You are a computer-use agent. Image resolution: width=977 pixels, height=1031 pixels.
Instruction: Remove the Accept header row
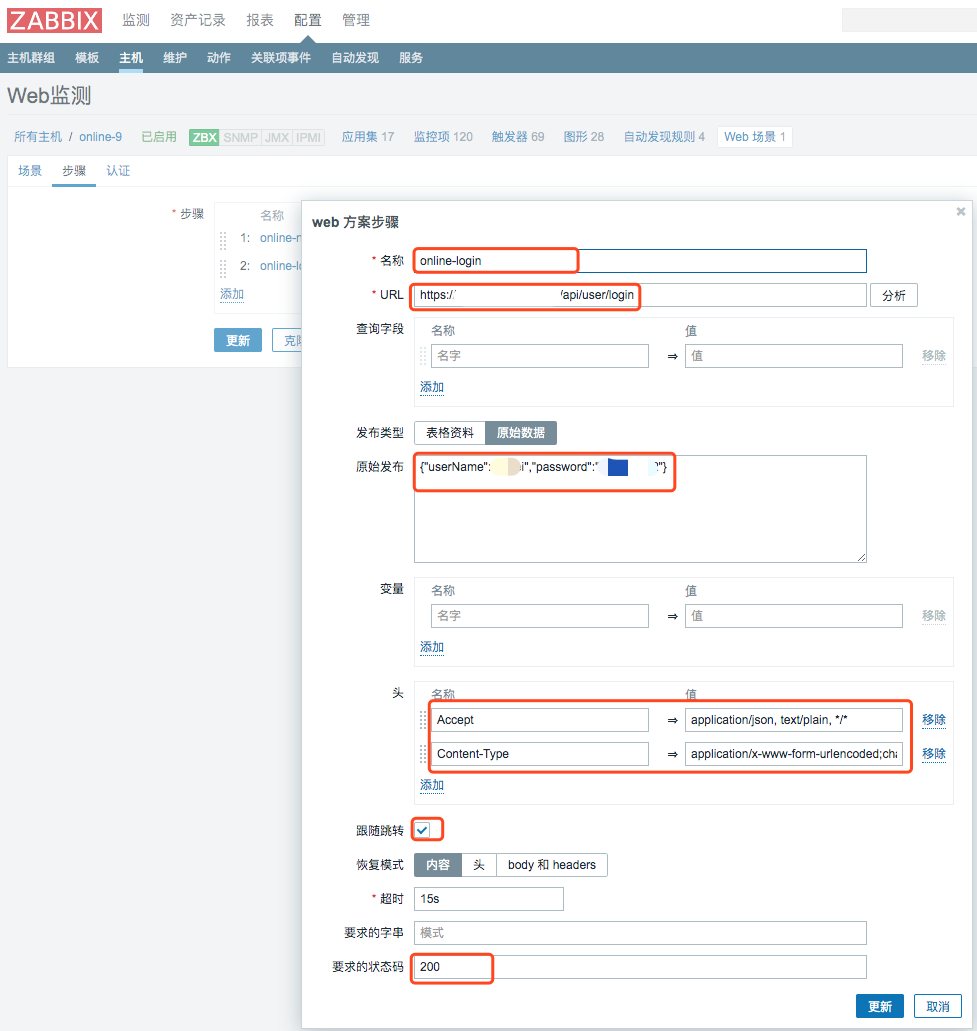click(934, 719)
